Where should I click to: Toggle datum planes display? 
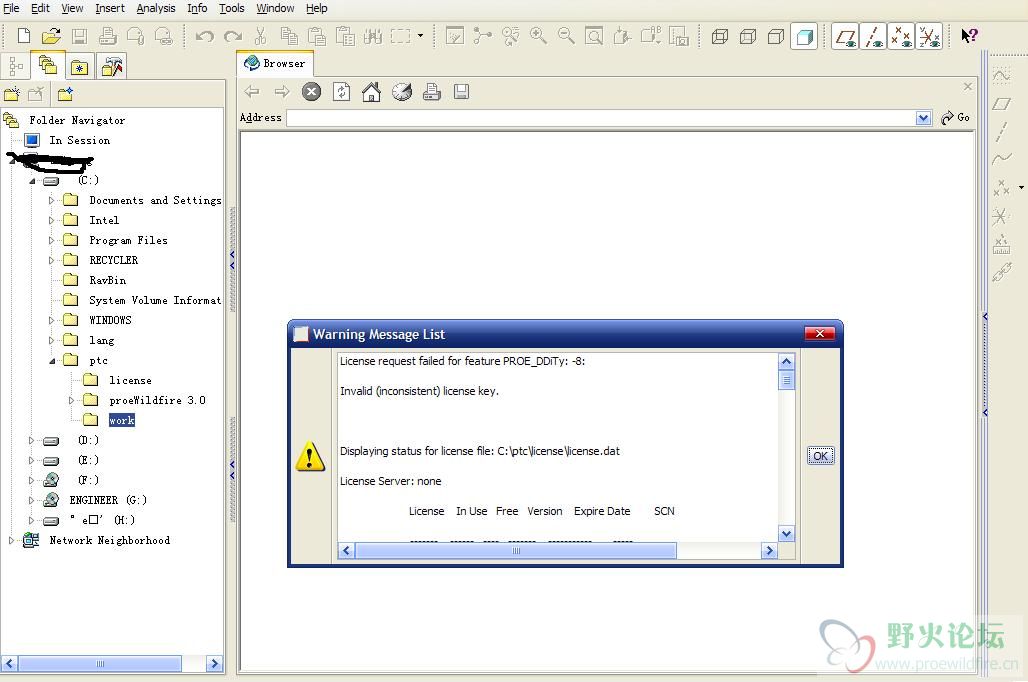(845, 37)
